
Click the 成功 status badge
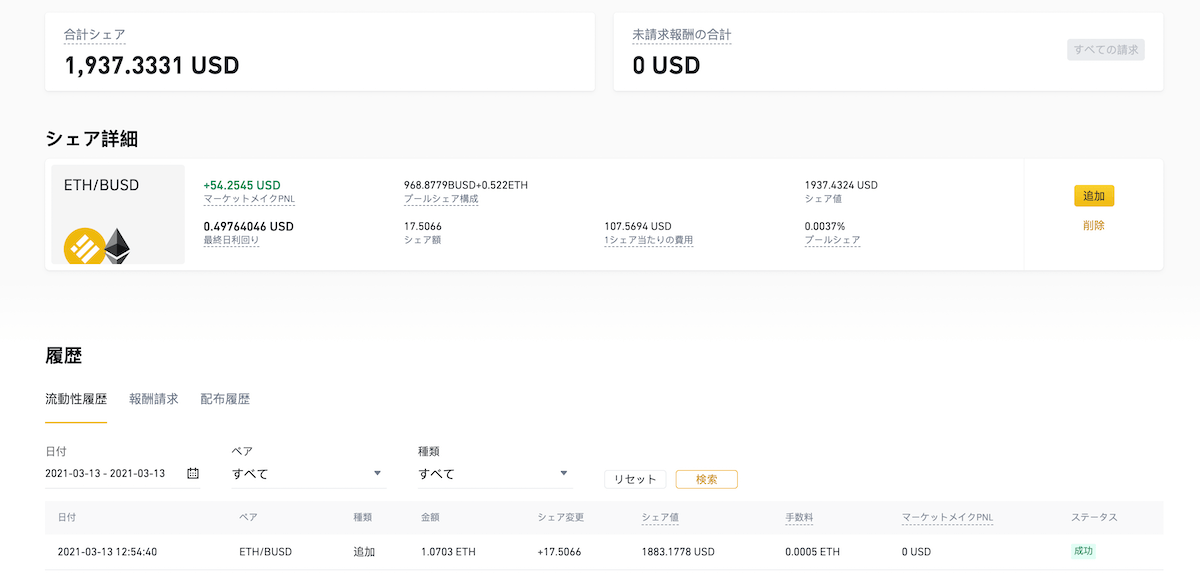coord(1083,551)
